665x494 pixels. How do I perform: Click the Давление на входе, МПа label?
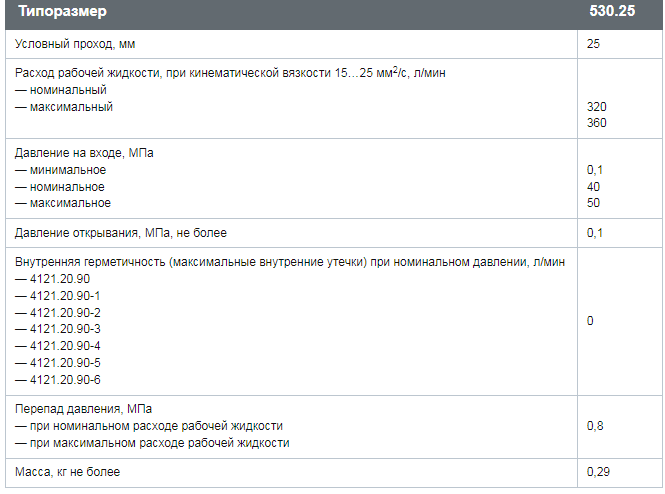pos(84,153)
